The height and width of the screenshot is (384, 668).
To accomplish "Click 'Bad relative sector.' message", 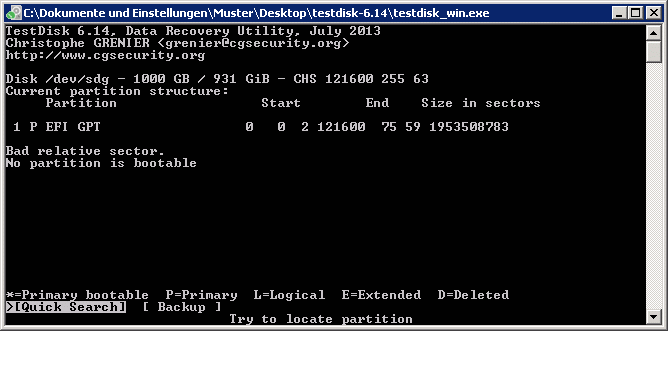I will click(85, 151).
